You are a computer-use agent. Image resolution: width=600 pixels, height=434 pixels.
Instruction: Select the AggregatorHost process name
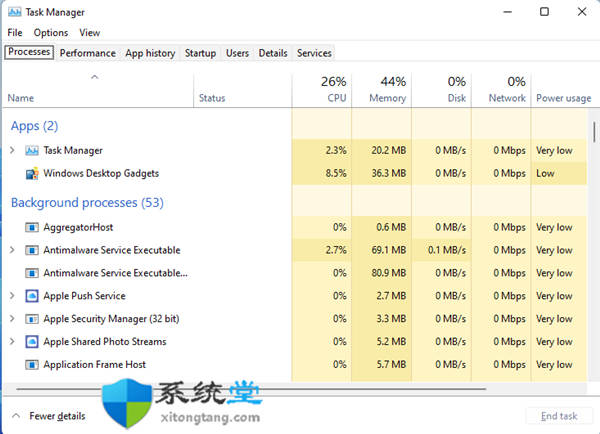(x=78, y=227)
